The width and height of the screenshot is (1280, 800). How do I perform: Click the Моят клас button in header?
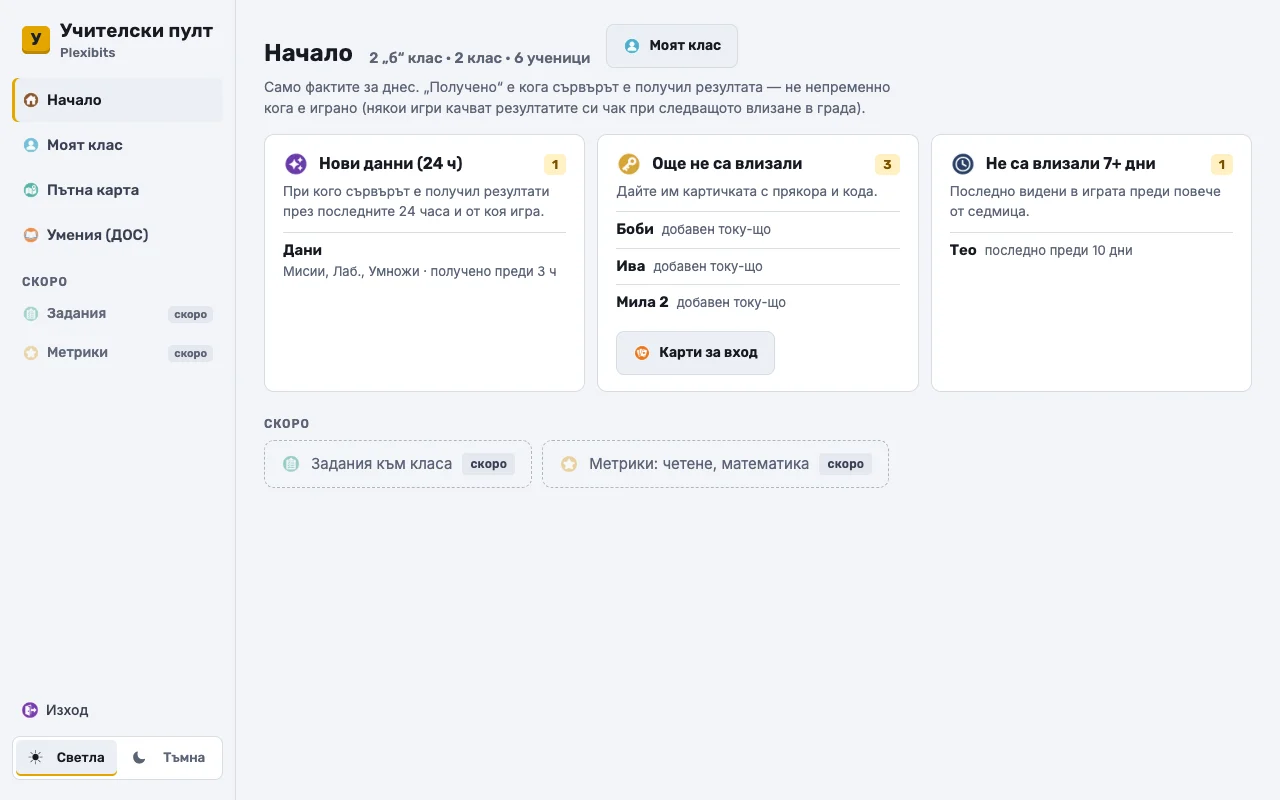672,46
